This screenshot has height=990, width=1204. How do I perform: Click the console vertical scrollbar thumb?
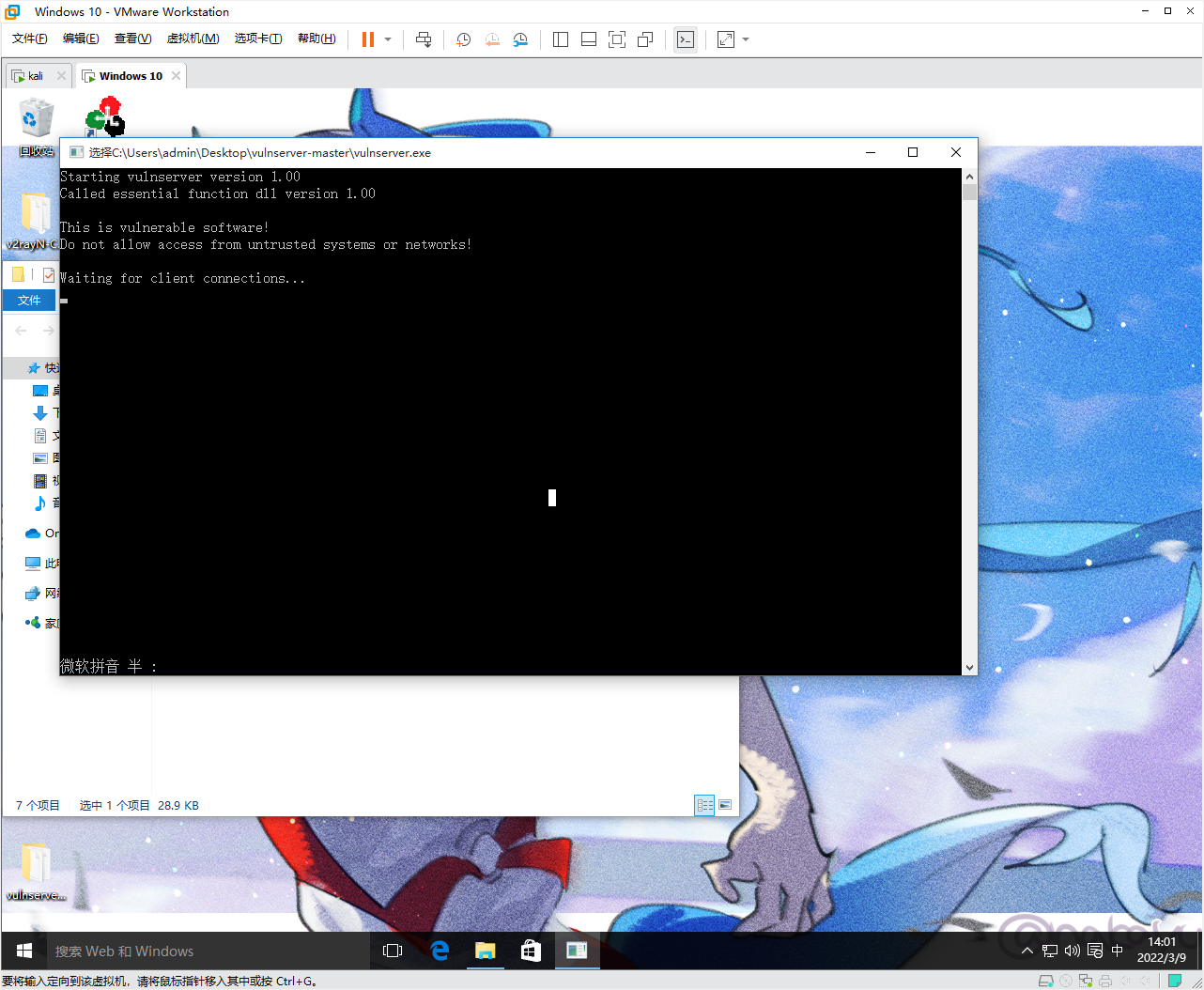pos(969,192)
